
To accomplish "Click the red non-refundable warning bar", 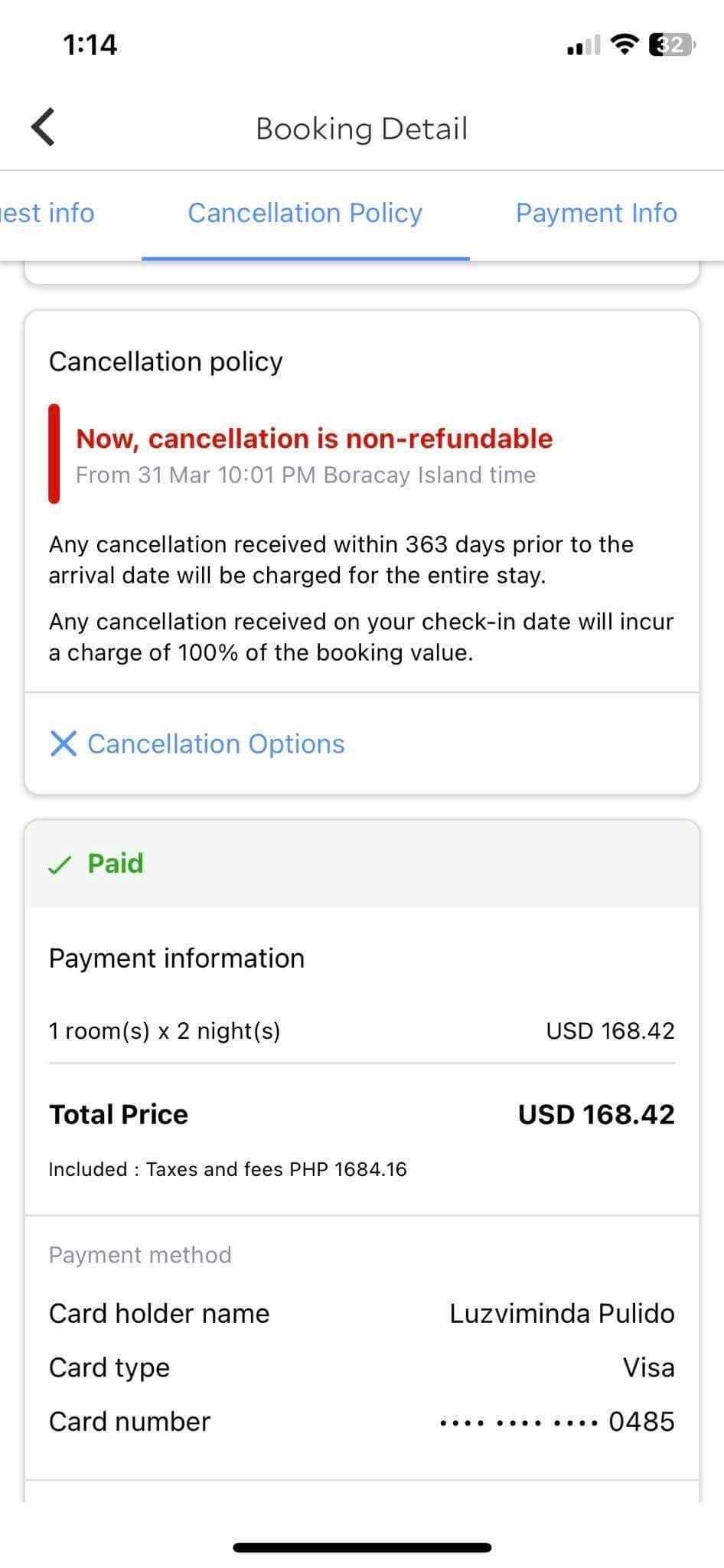I will 54,453.
